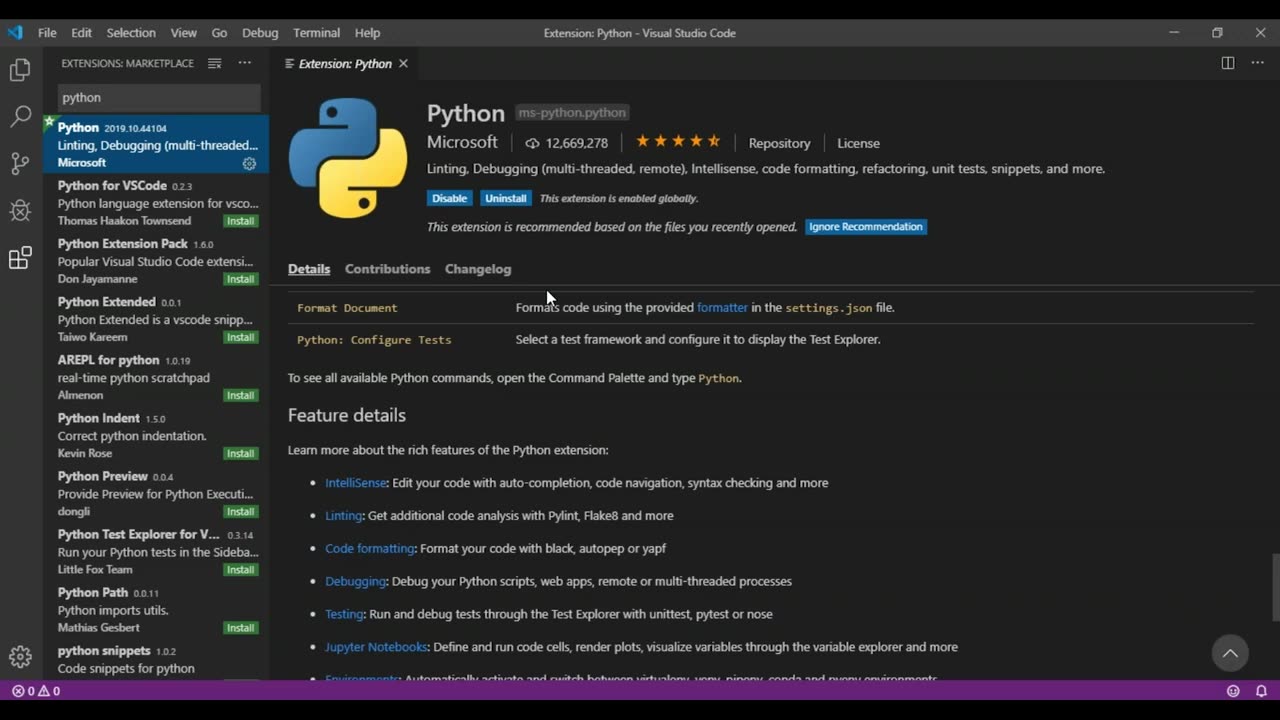Open the License link
1280x720 pixels.
pyautogui.click(x=858, y=143)
